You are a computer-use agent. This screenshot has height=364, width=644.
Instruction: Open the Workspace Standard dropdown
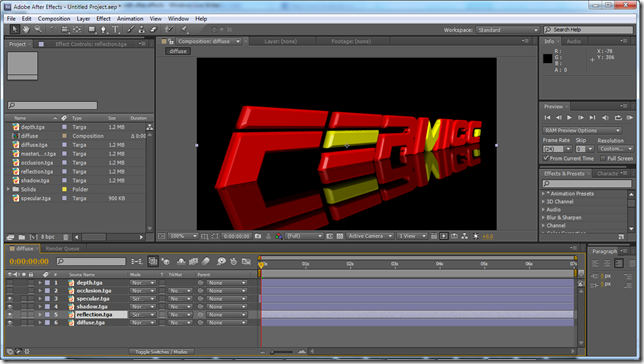point(508,30)
